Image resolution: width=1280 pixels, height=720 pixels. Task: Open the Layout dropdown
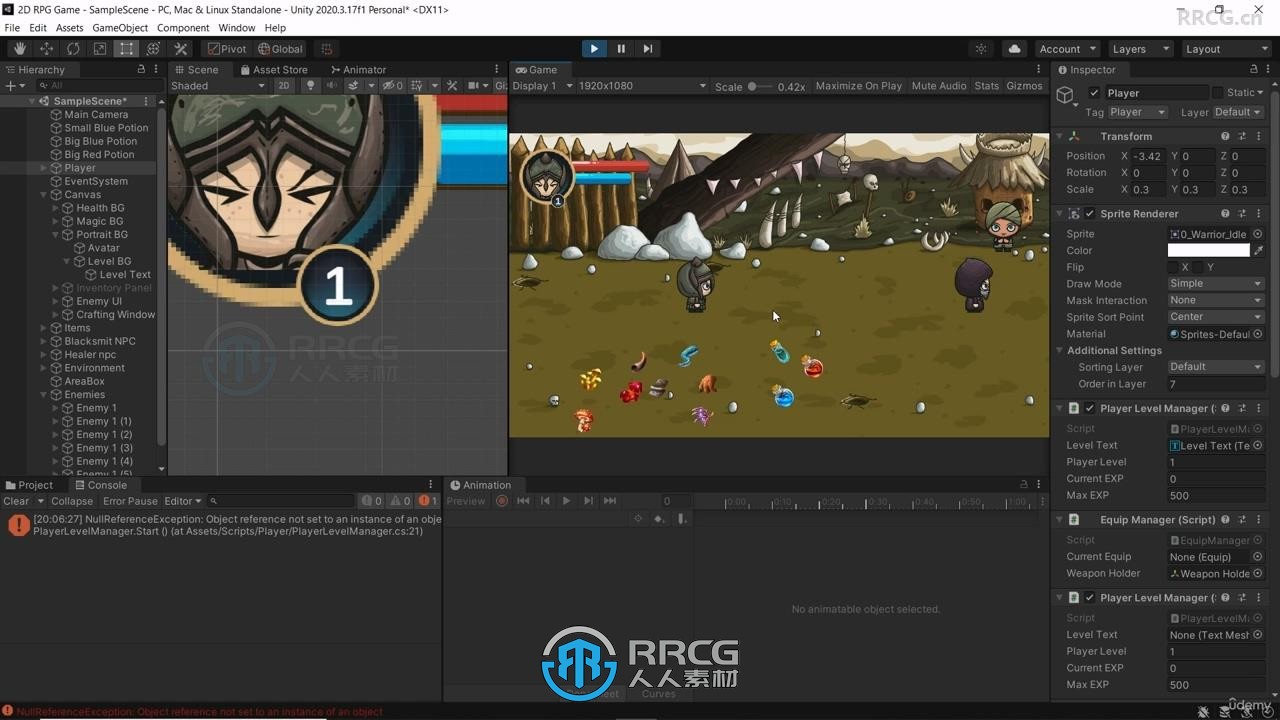point(1225,48)
